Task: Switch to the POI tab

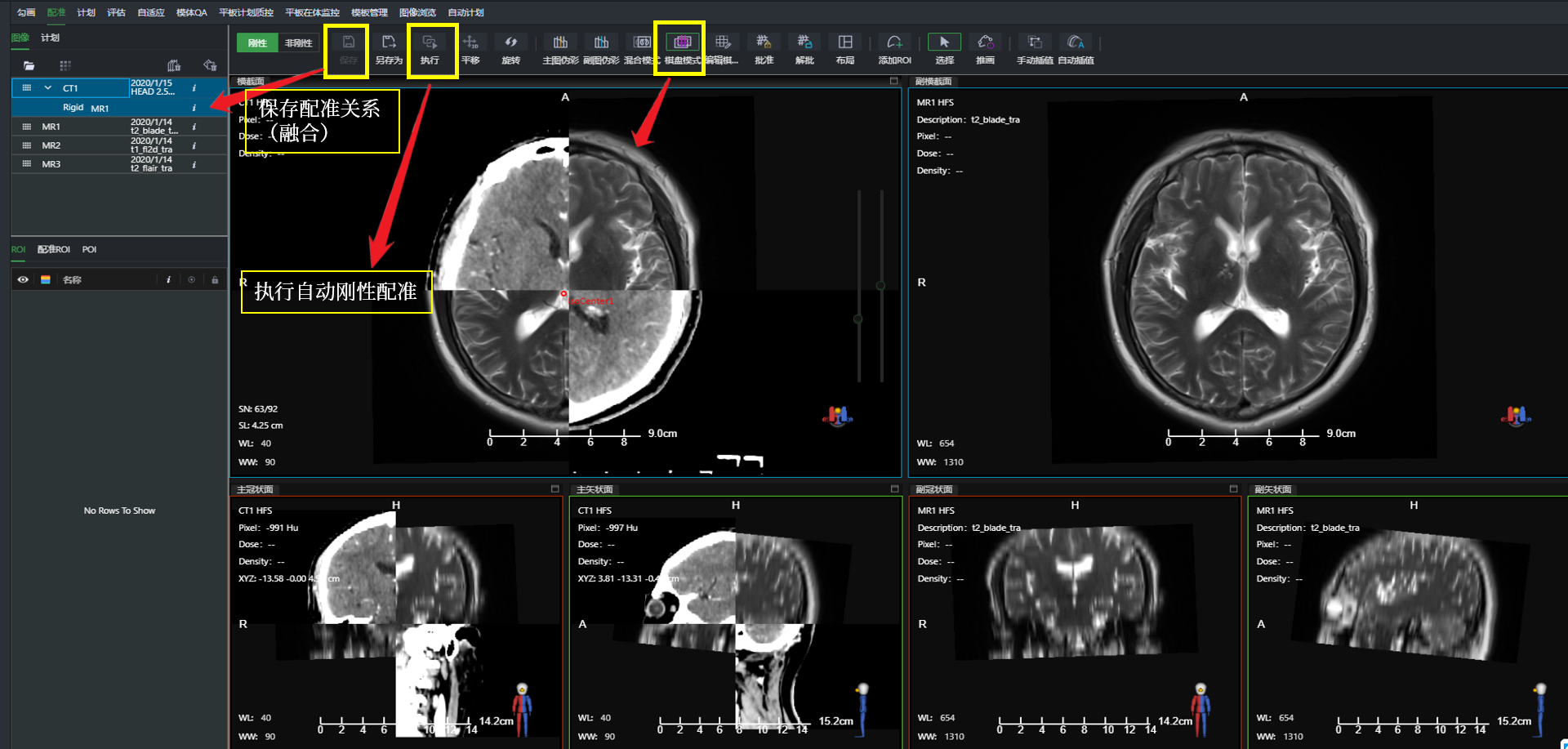Action: point(89,249)
